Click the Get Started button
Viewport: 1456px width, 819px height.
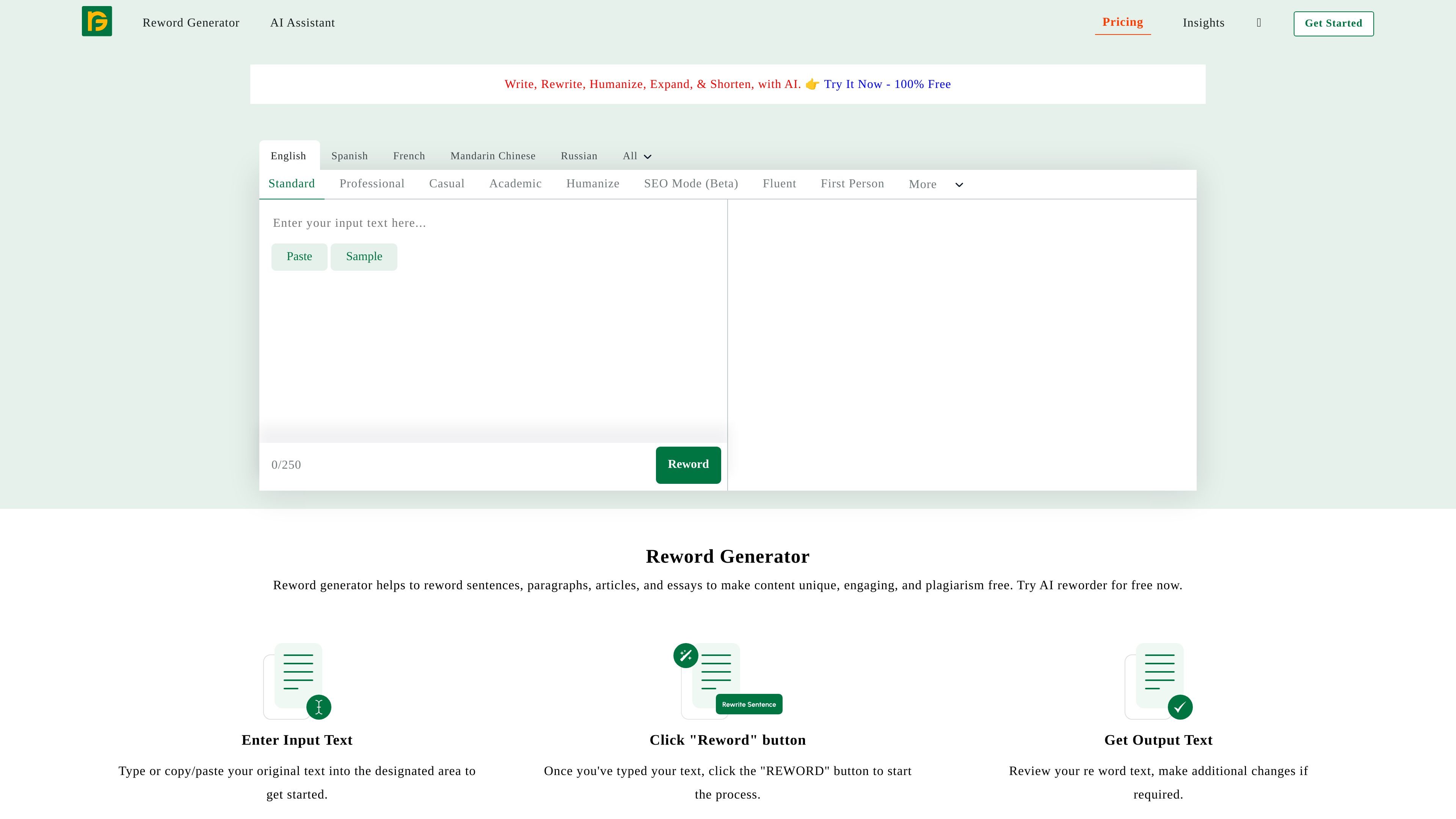coord(1334,23)
